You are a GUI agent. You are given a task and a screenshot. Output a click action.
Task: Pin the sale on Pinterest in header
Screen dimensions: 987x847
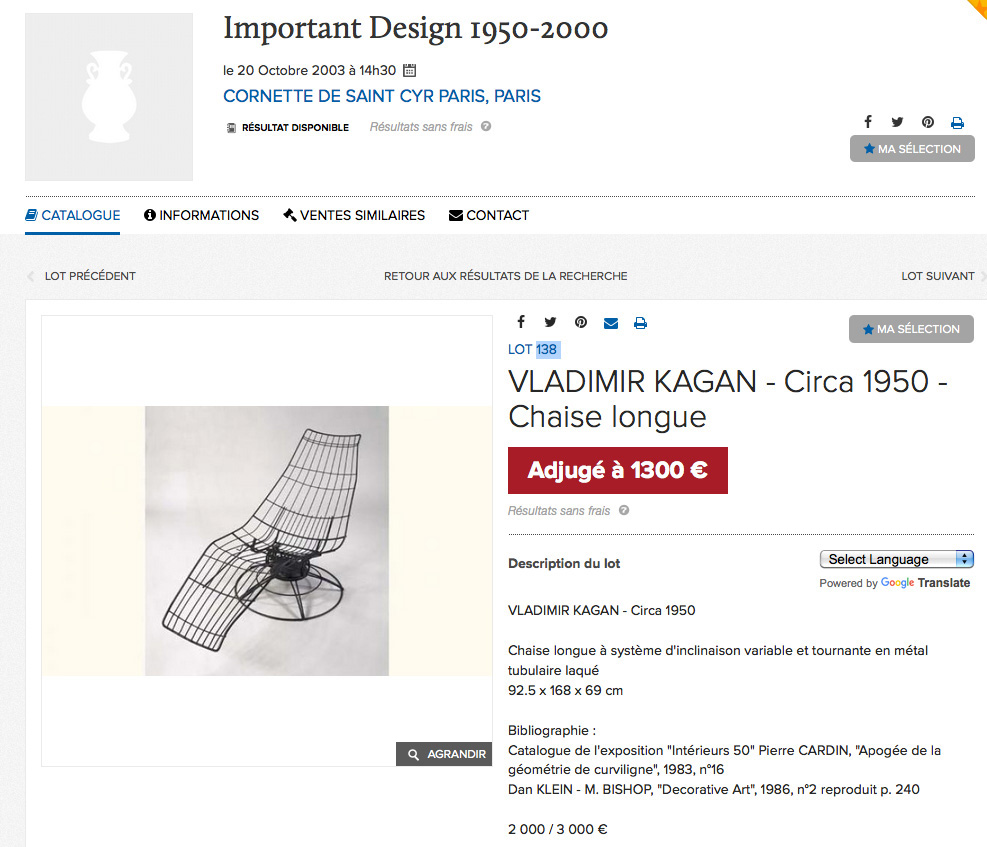[x=928, y=122]
